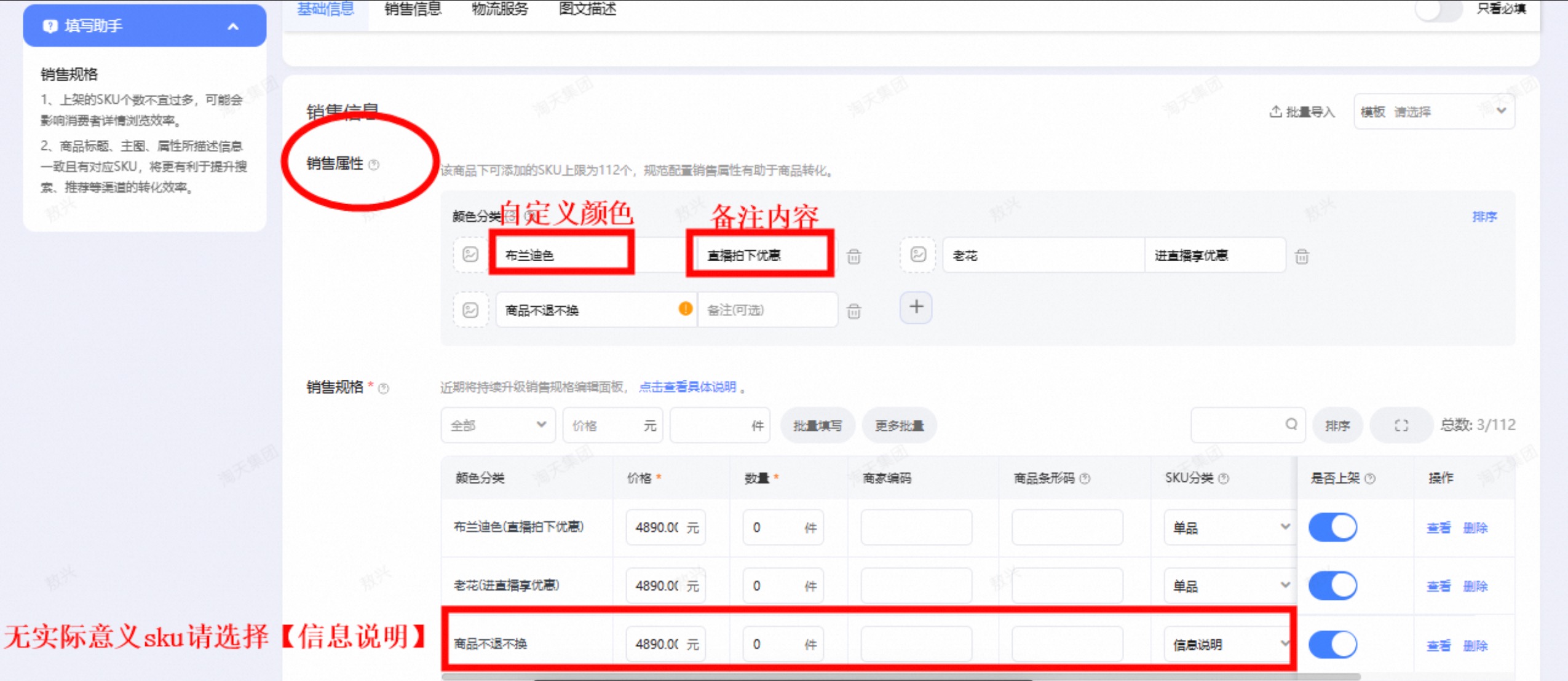Upload image for 商品不退不换 entry

tap(470, 309)
